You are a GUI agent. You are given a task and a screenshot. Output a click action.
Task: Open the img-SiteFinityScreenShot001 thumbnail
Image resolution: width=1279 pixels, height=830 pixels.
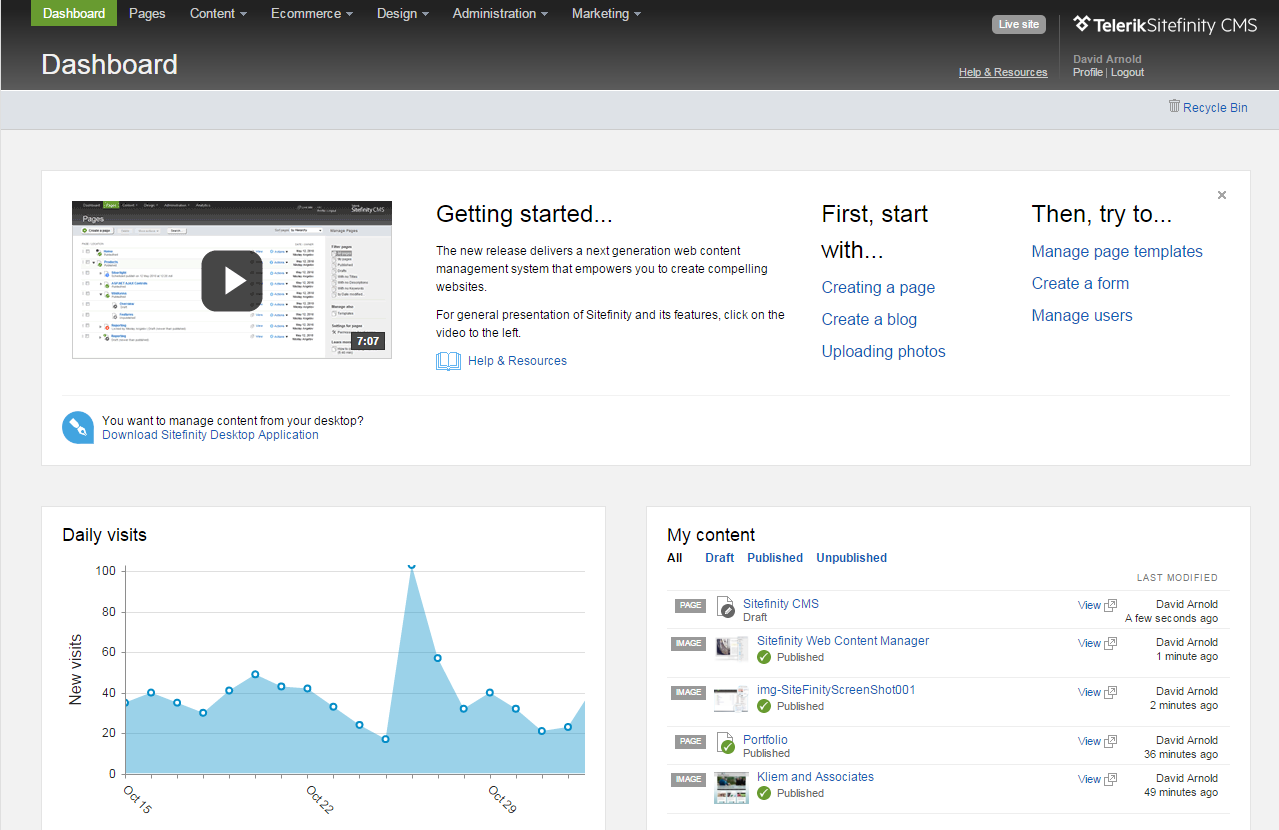731,698
